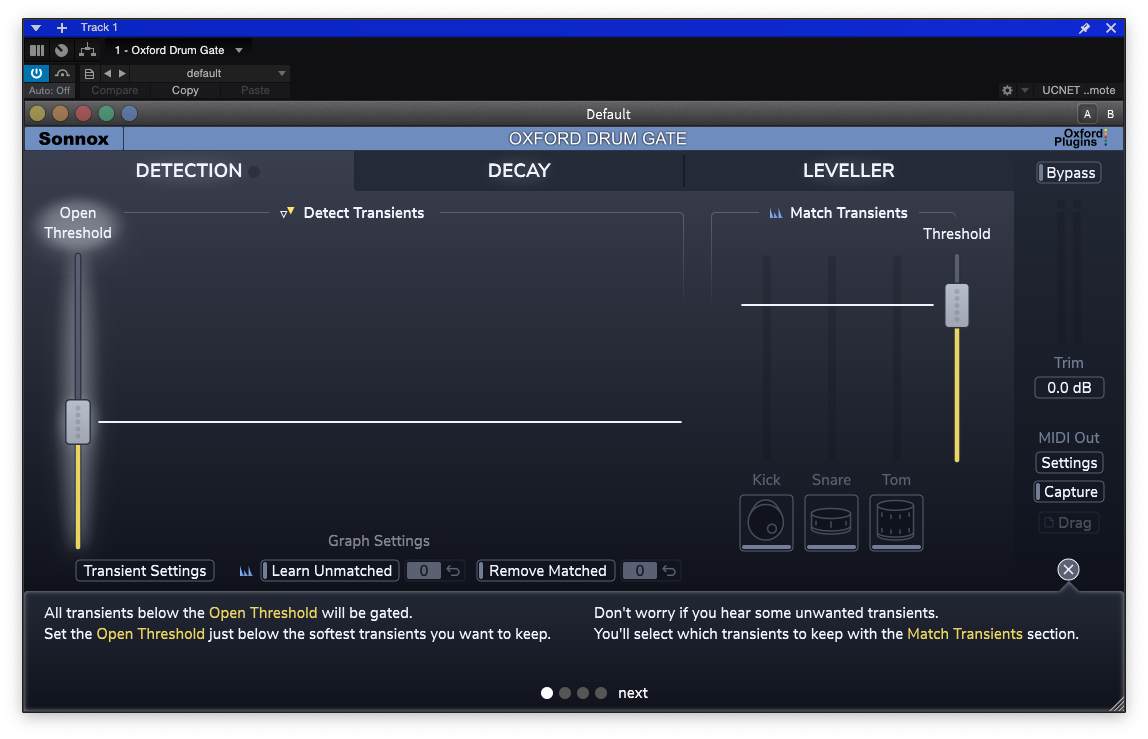Click Remove Matched count field
1148x739 pixels.
[x=639, y=571]
